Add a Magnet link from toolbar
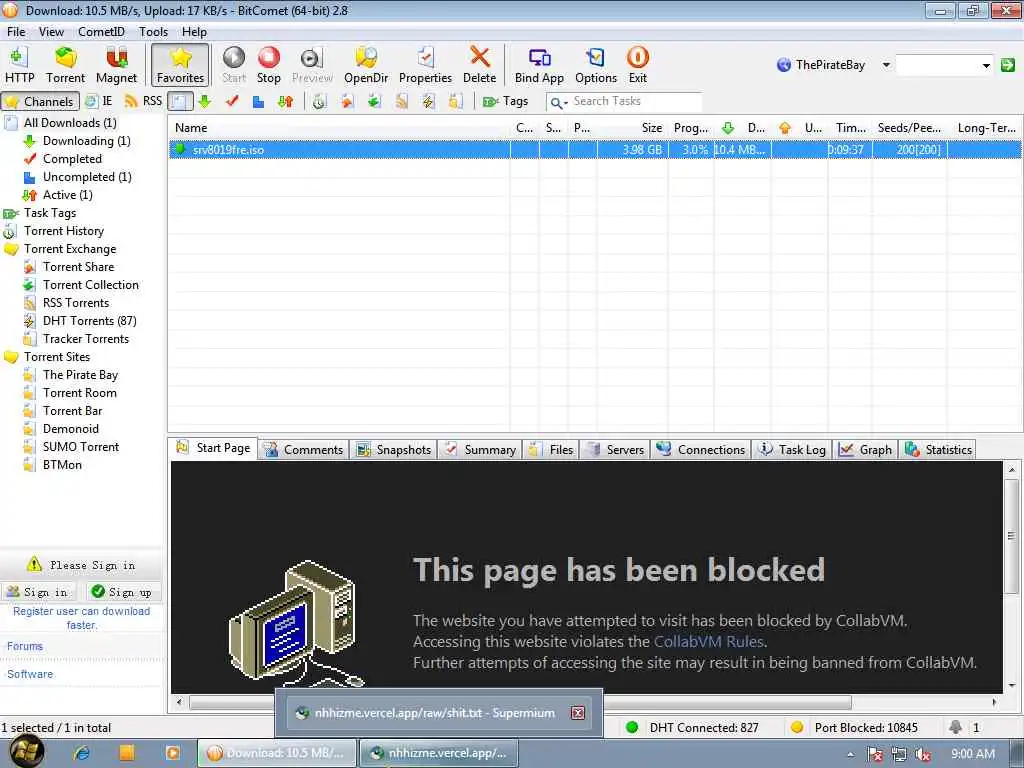 pos(116,65)
